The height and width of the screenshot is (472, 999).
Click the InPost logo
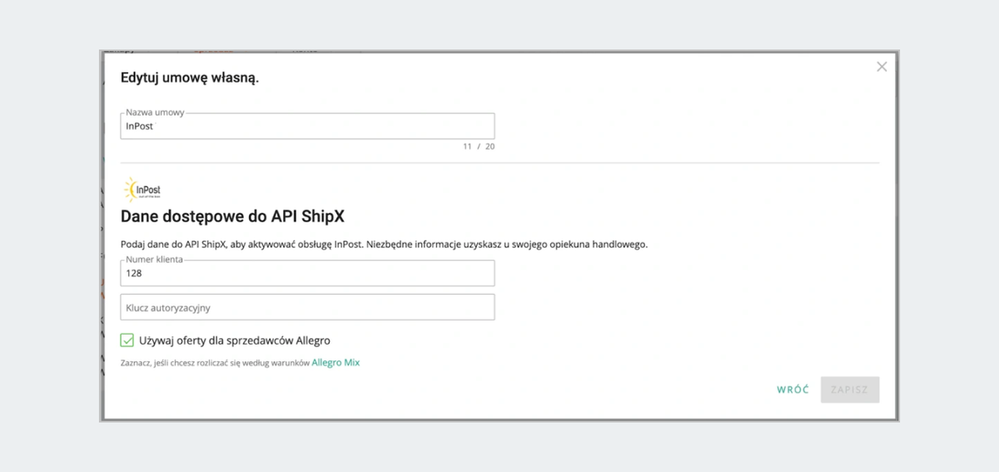141,190
